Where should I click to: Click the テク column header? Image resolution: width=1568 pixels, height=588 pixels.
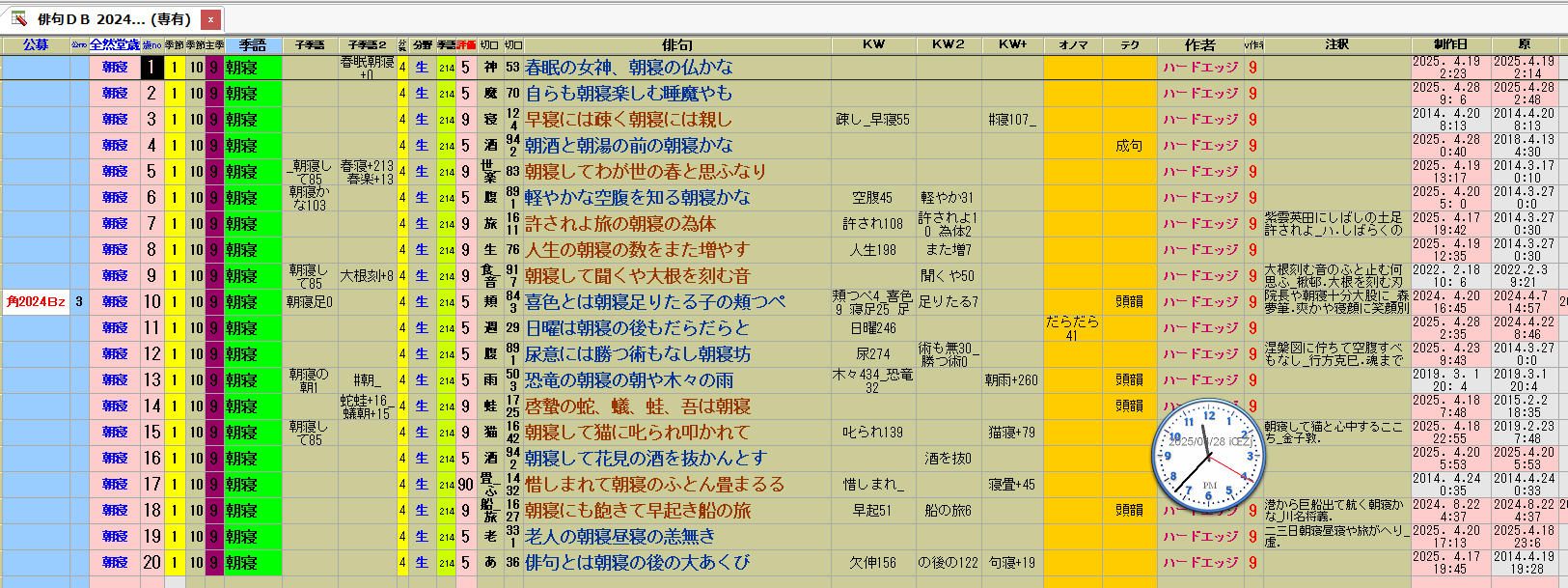pyautogui.click(x=1130, y=45)
